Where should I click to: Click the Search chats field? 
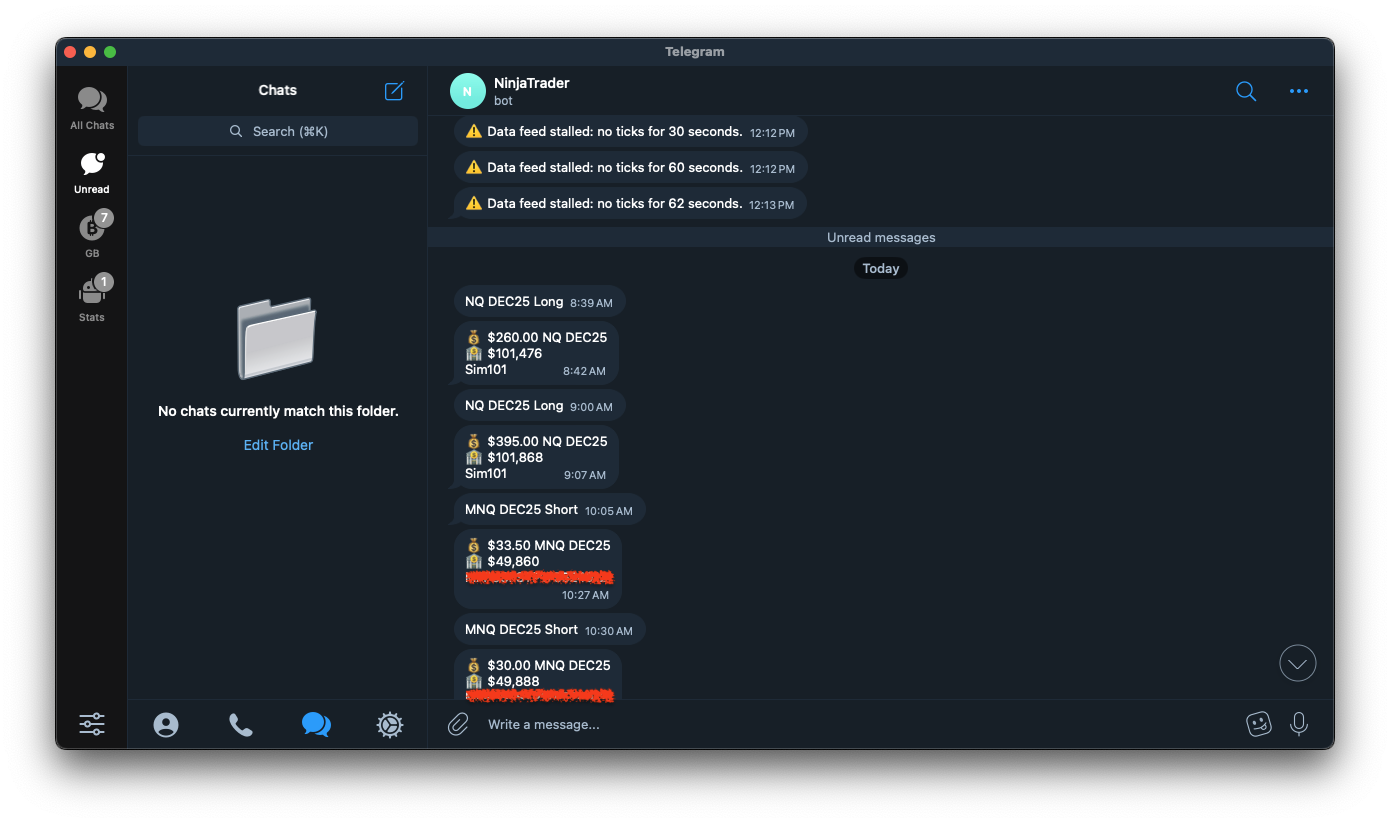(x=278, y=131)
